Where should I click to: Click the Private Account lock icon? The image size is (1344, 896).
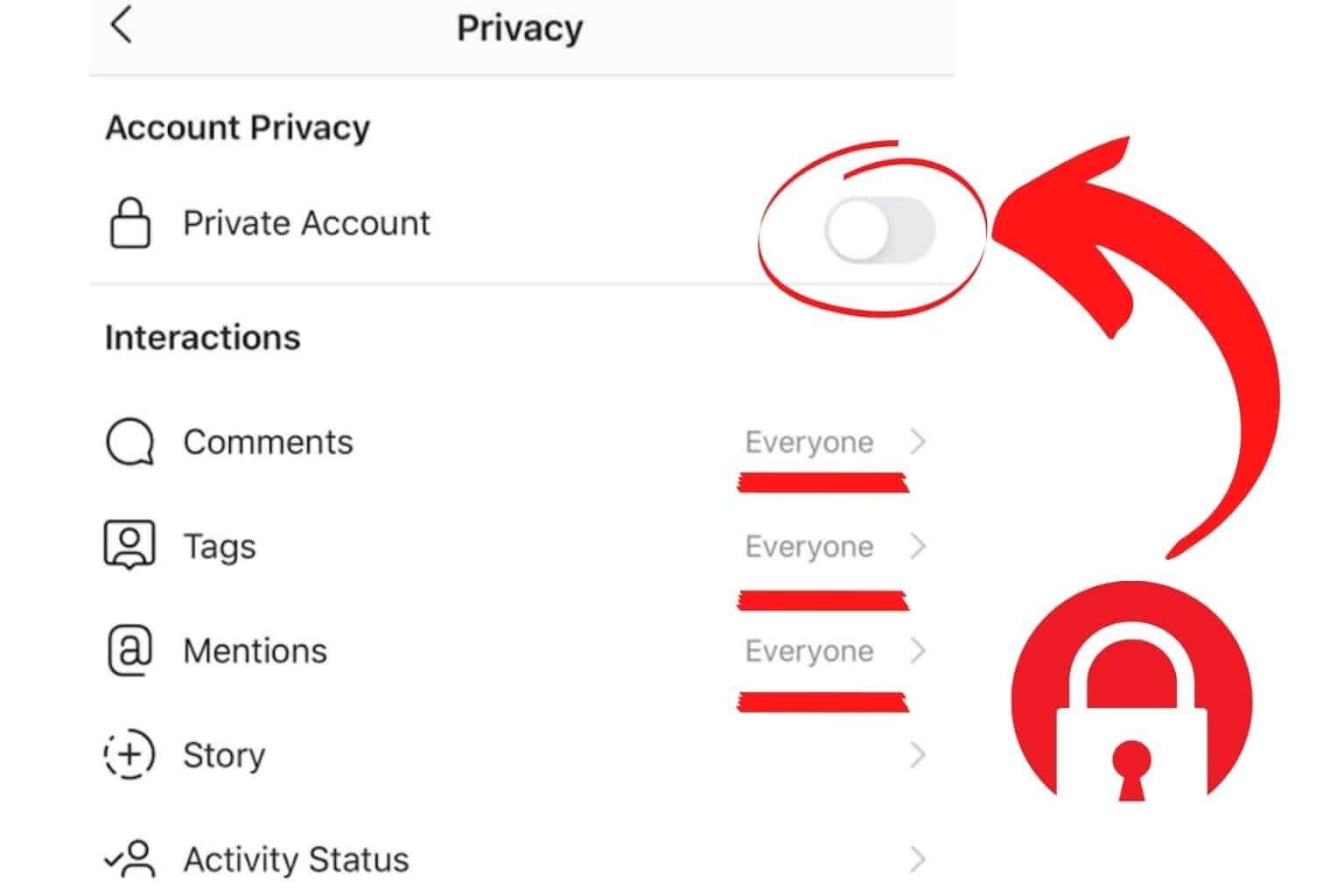tap(128, 223)
